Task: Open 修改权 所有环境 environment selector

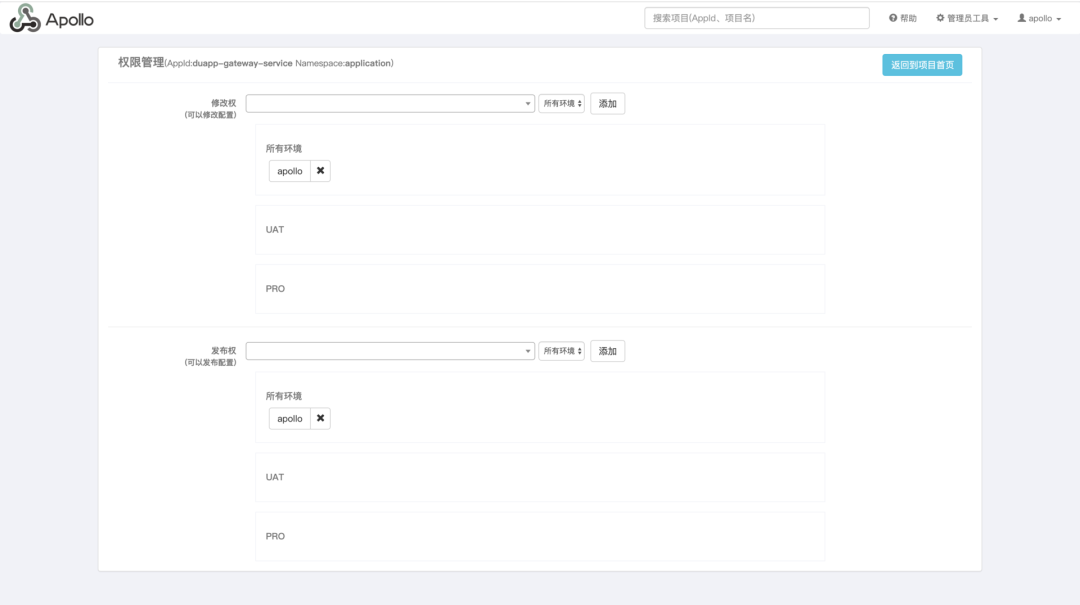Action: [x=561, y=103]
